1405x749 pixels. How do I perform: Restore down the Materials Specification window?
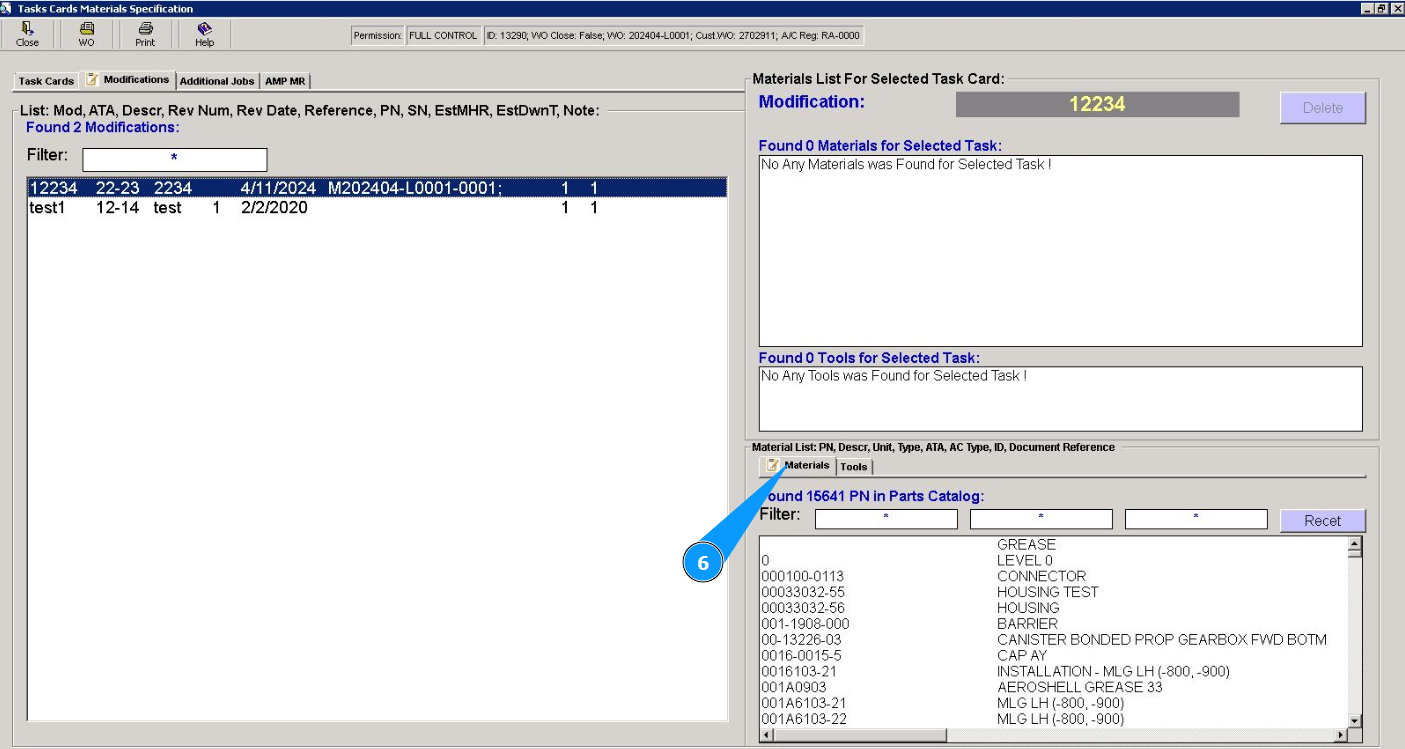coord(1381,8)
